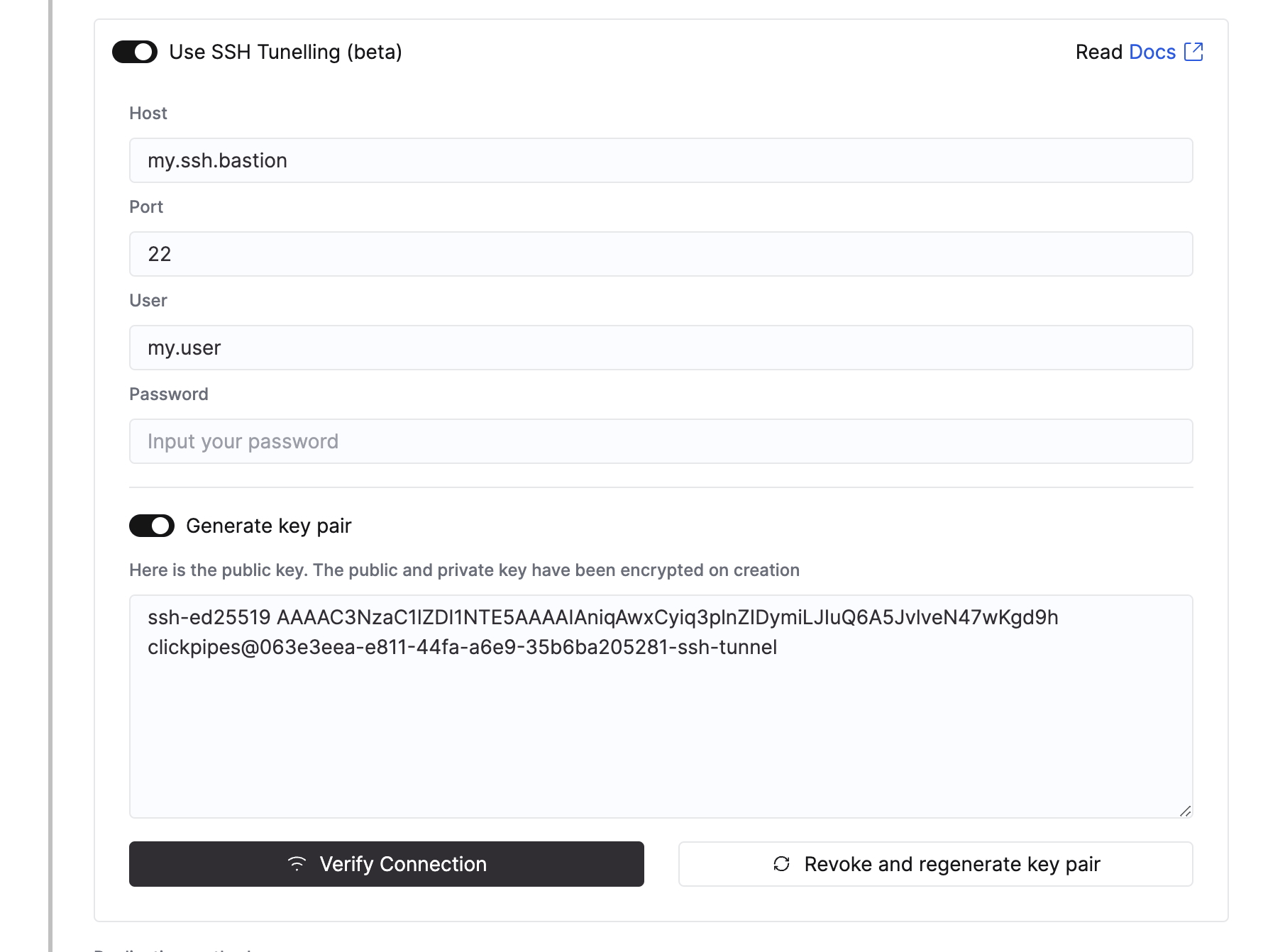Click the Host field label
Screen dimensions: 1263x952
click(148, 112)
